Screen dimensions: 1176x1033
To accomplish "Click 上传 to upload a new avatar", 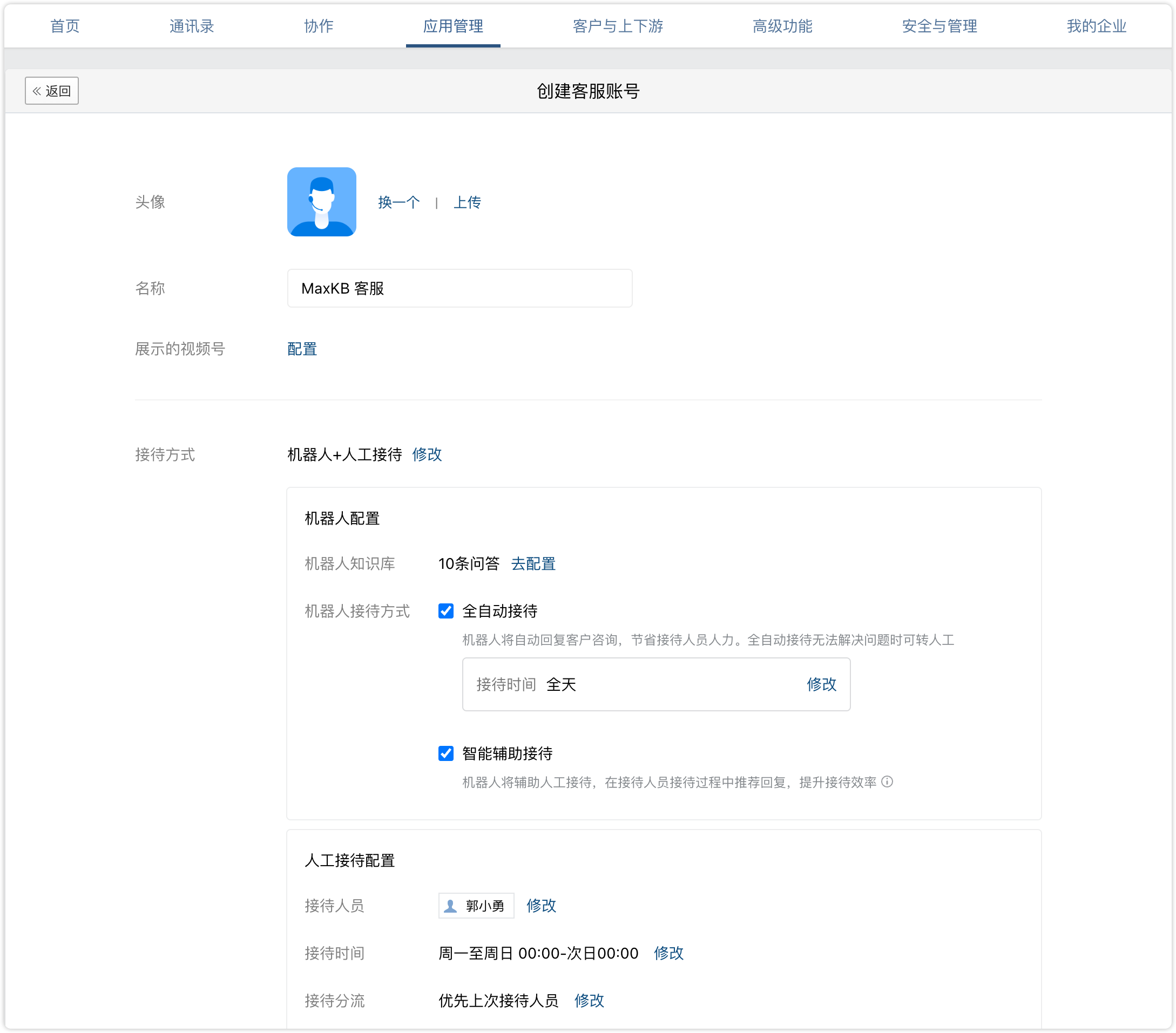I will point(467,202).
